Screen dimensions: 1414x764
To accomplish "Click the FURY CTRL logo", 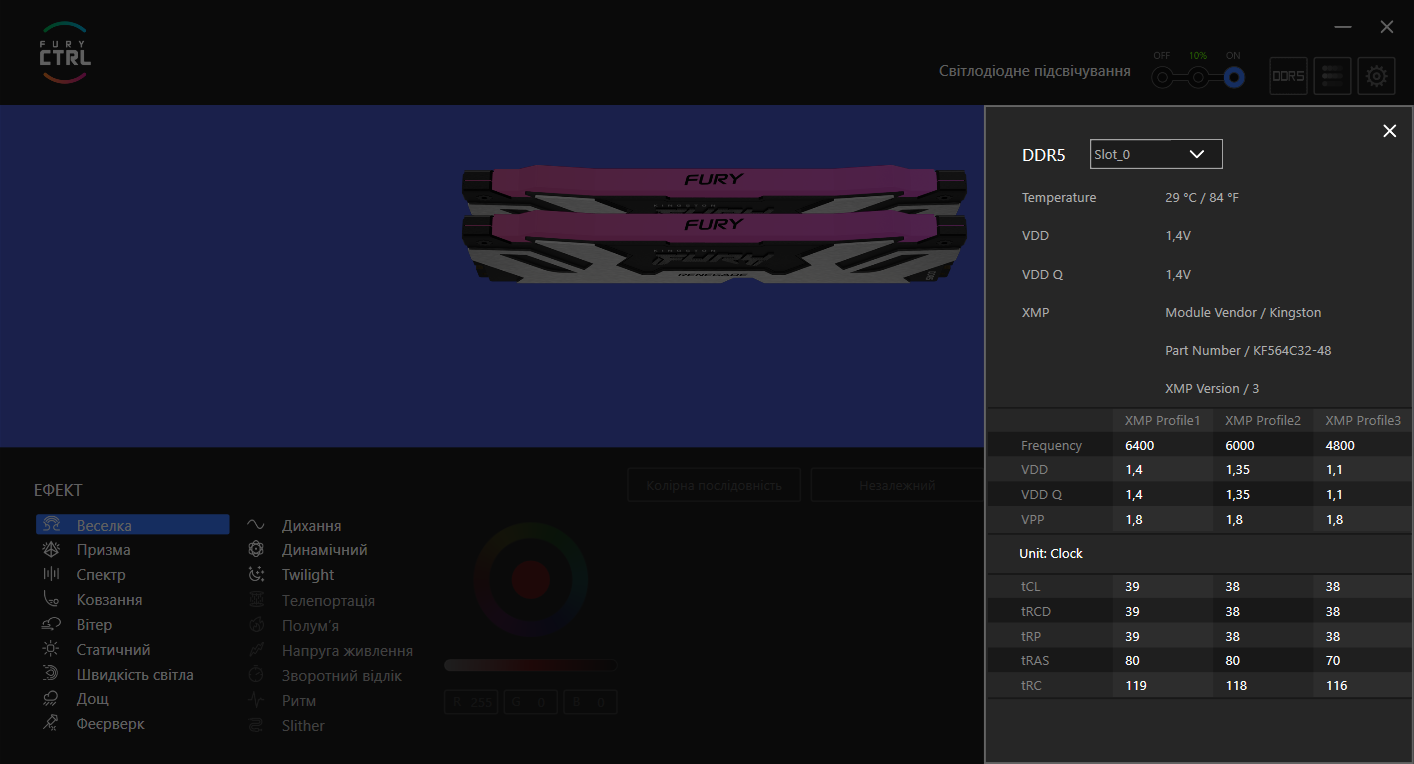I will click(x=65, y=53).
